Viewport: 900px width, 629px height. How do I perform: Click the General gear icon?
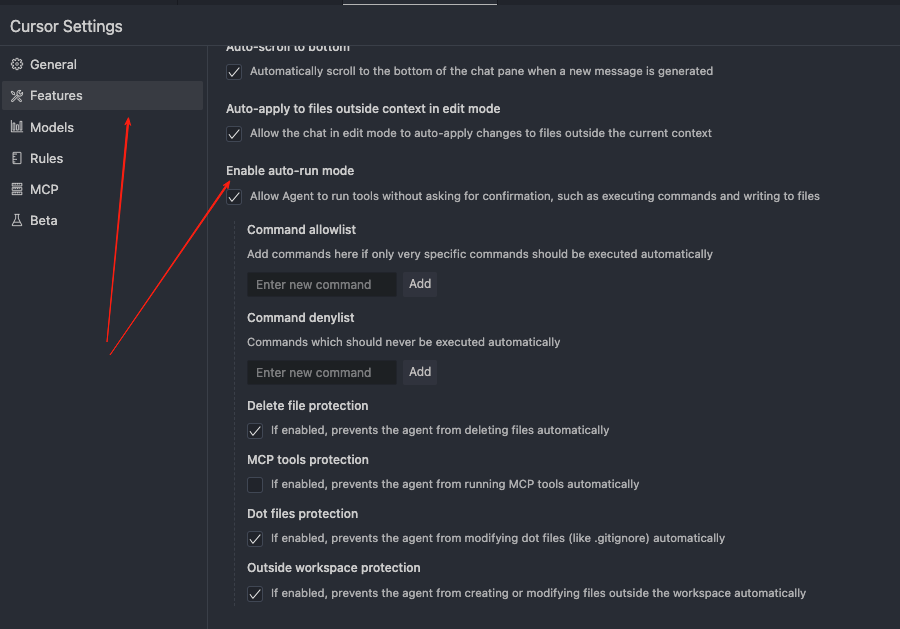[17, 64]
